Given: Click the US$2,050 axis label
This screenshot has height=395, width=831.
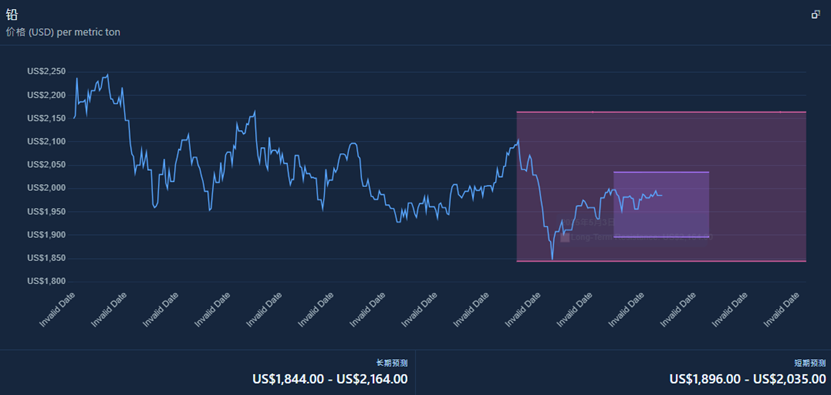Looking at the screenshot, I should [47, 165].
